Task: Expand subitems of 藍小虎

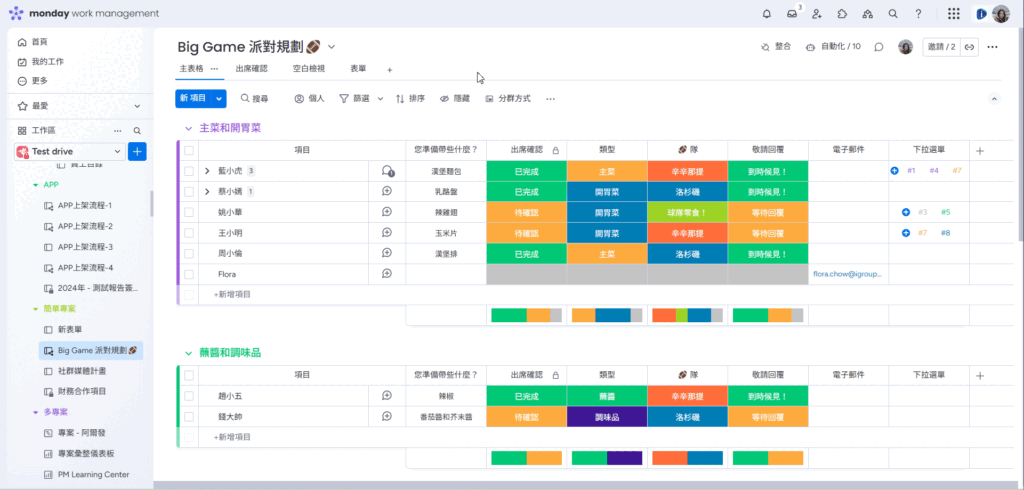Action: [207, 171]
